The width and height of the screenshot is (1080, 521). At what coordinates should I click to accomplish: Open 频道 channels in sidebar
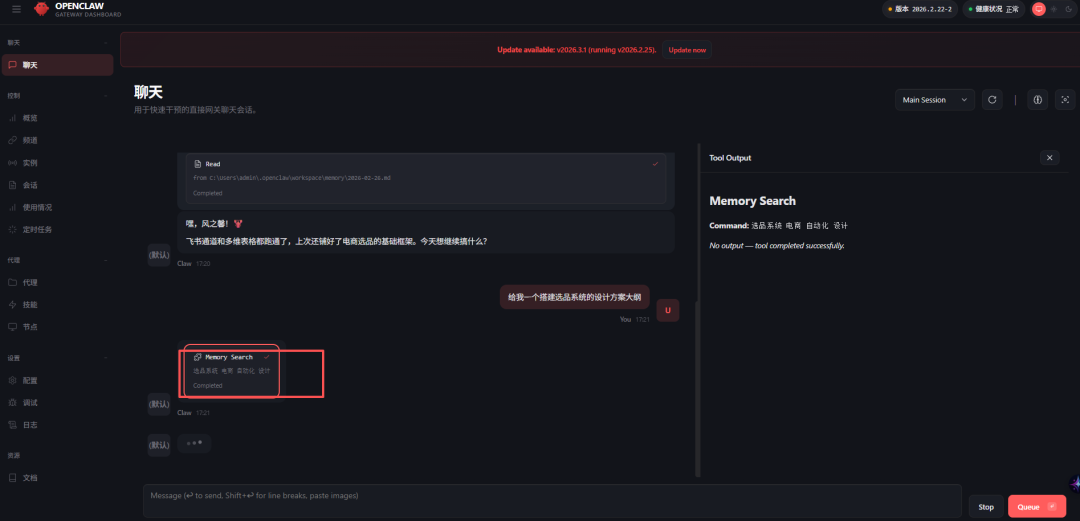tap(57, 140)
